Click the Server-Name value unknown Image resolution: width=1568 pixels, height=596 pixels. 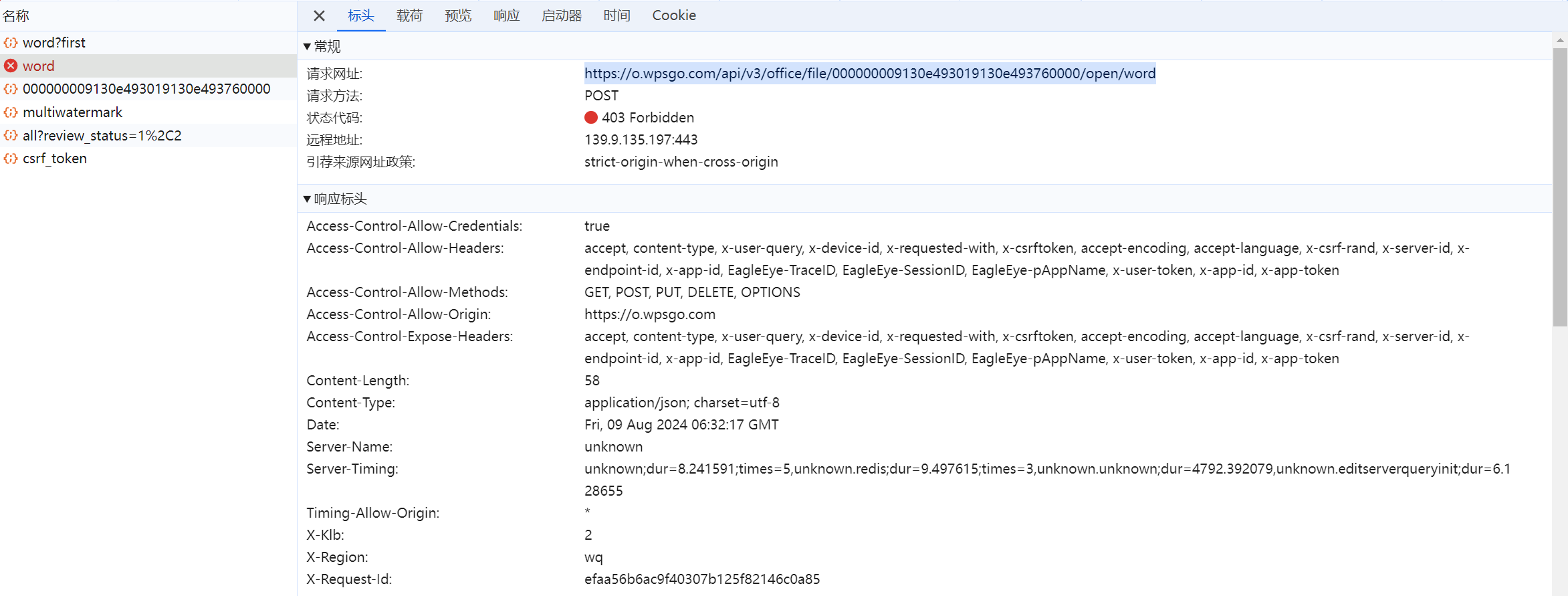(x=613, y=447)
